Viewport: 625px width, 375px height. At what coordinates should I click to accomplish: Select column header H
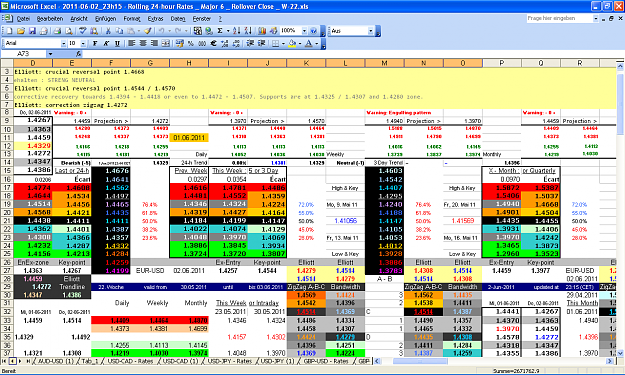click(189, 63)
